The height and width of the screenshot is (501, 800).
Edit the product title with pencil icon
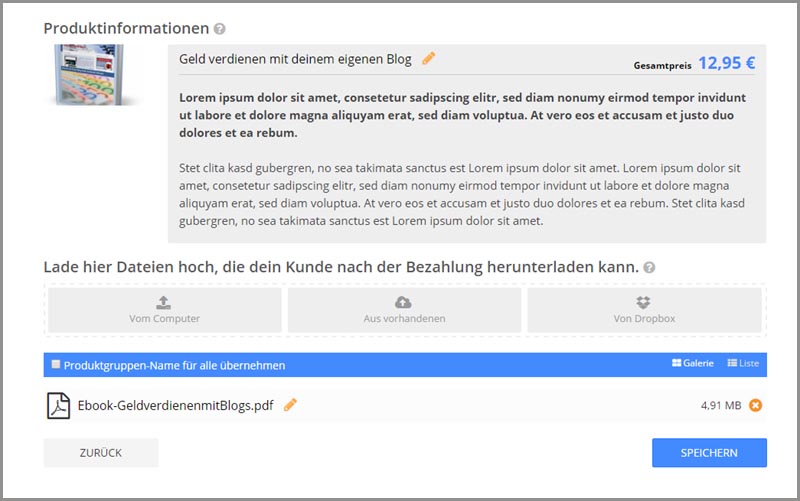coord(429,59)
